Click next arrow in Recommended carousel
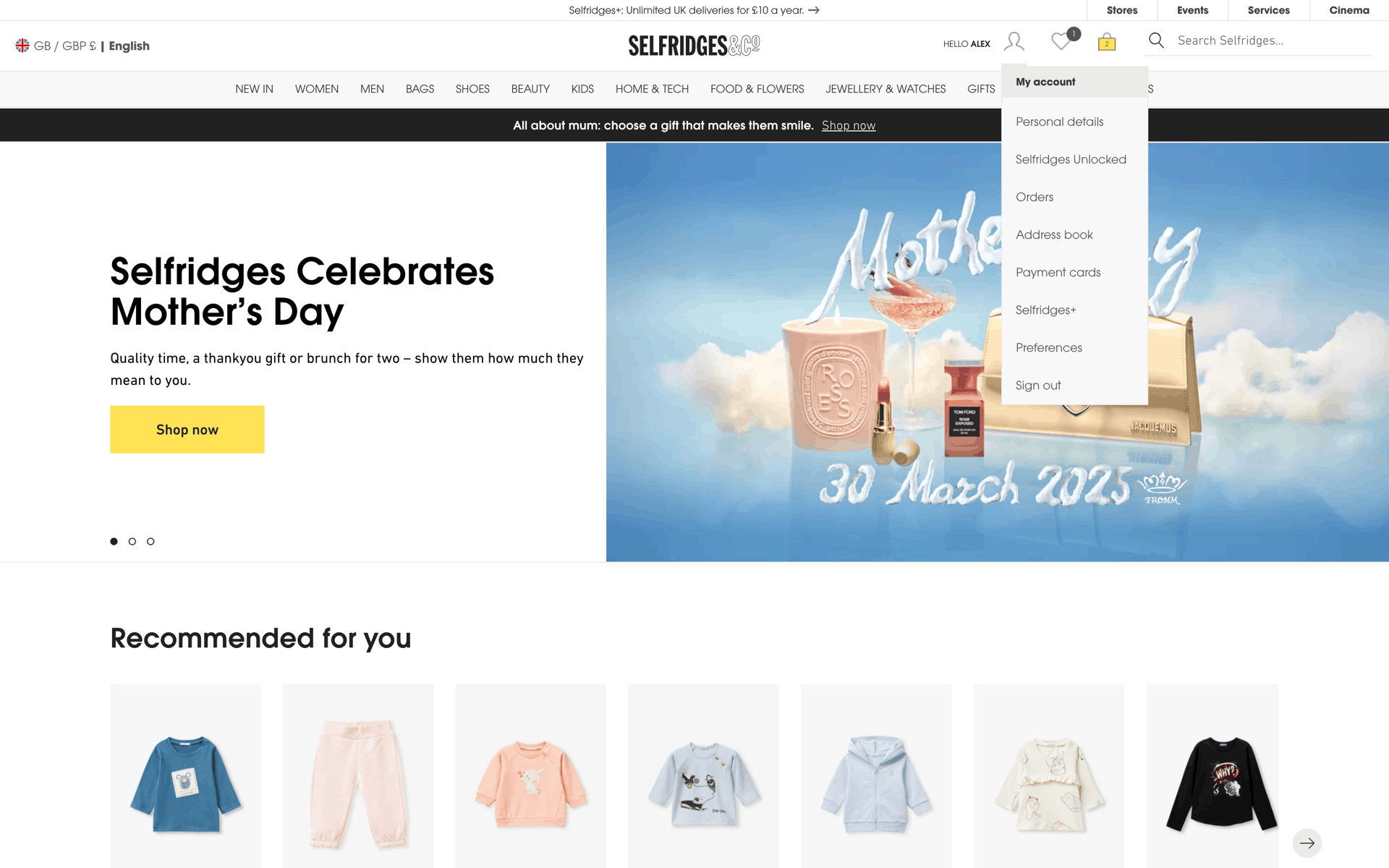 pos(1307,843)
